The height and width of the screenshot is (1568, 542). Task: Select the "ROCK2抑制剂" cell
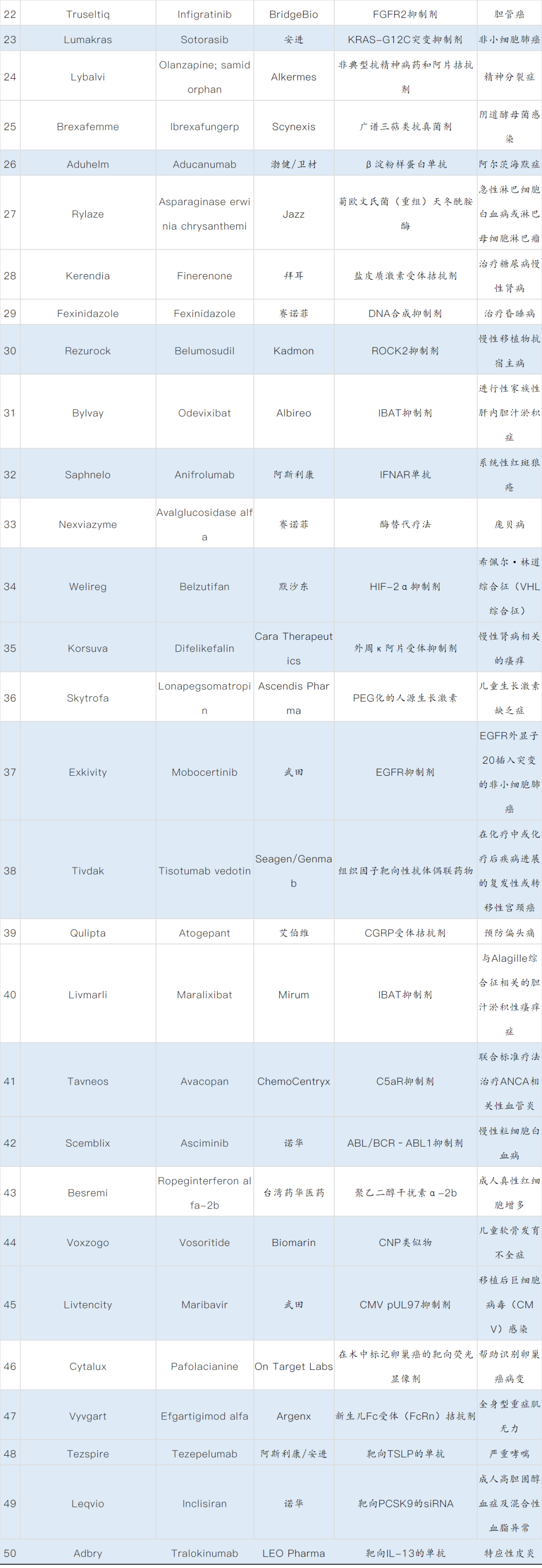click(x=405, y=351)
